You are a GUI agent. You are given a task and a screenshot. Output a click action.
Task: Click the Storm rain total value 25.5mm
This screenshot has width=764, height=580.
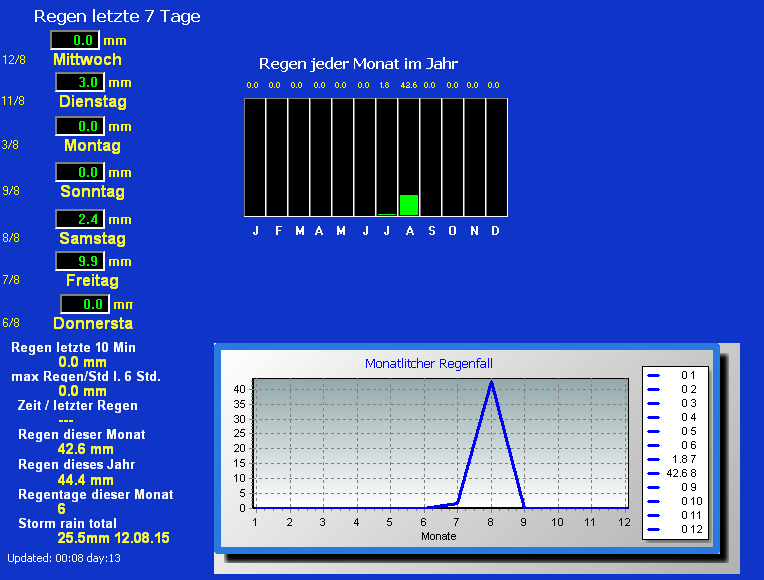tap(113, 538)
